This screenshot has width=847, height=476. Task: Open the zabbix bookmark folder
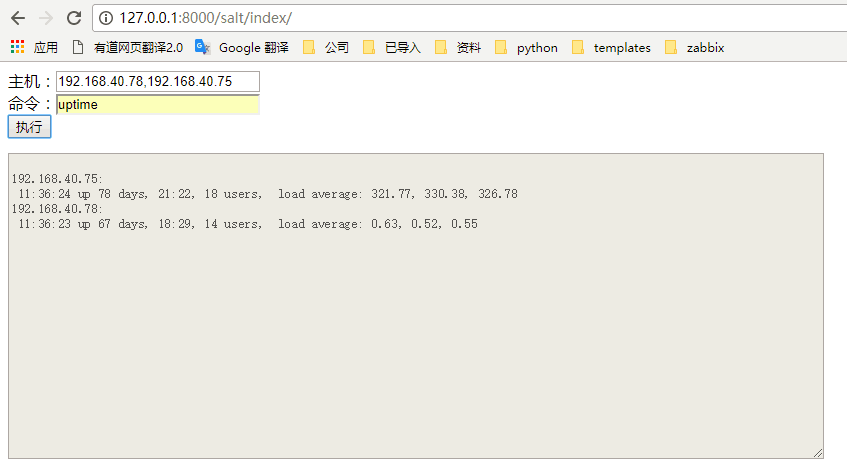tap(694, 48)
